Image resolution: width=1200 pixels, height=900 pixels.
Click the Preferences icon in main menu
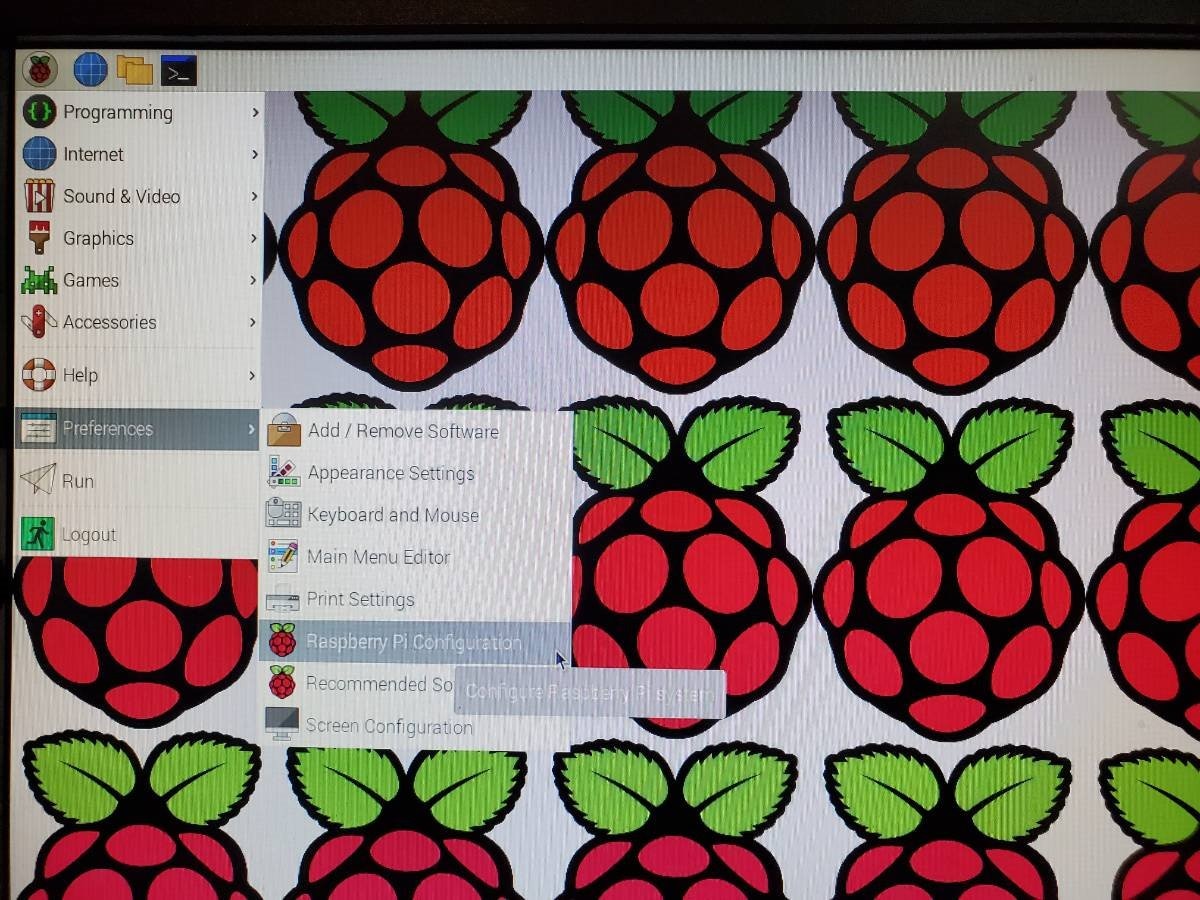38,429
